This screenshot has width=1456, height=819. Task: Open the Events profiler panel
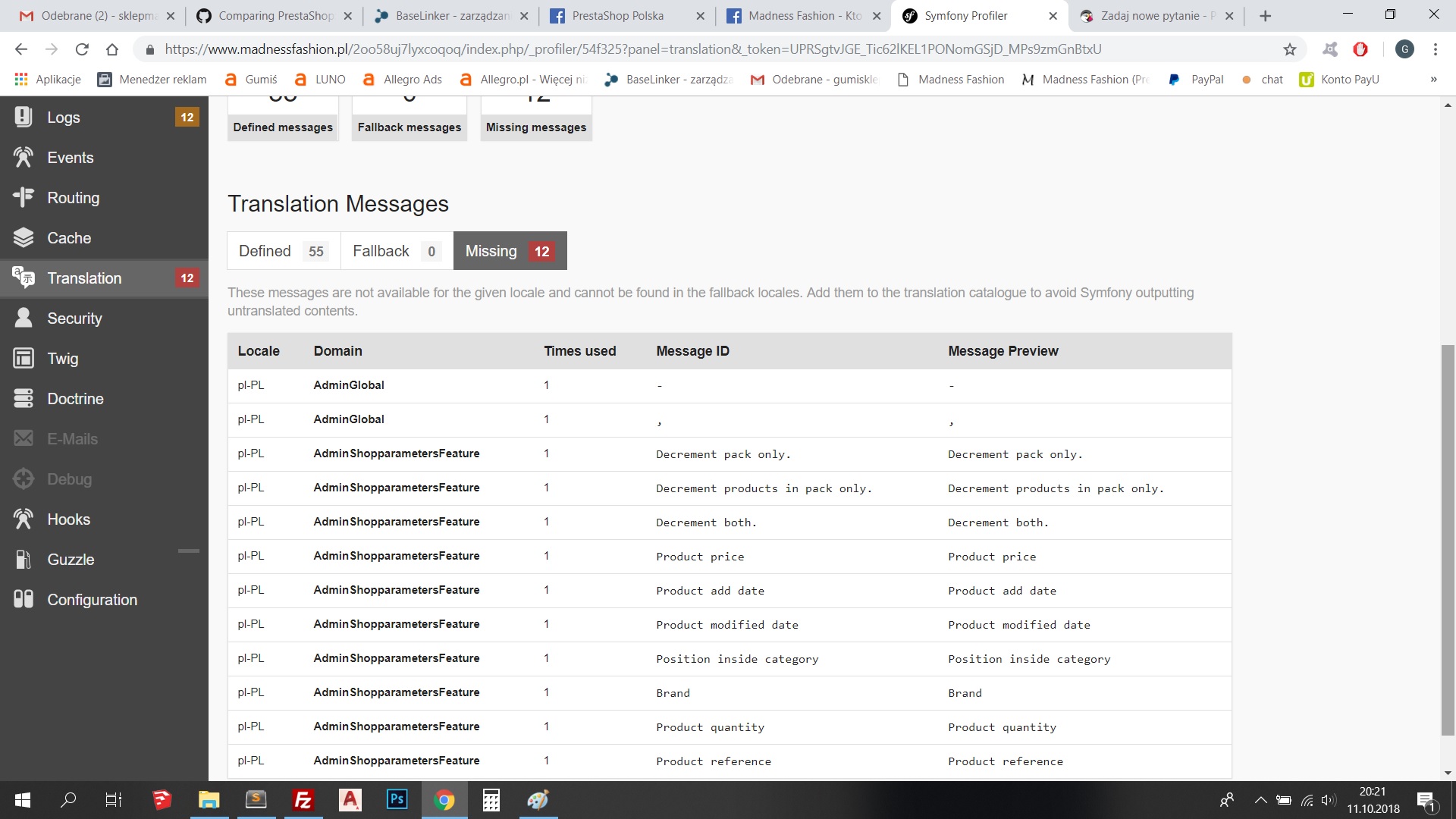(70, 158)
